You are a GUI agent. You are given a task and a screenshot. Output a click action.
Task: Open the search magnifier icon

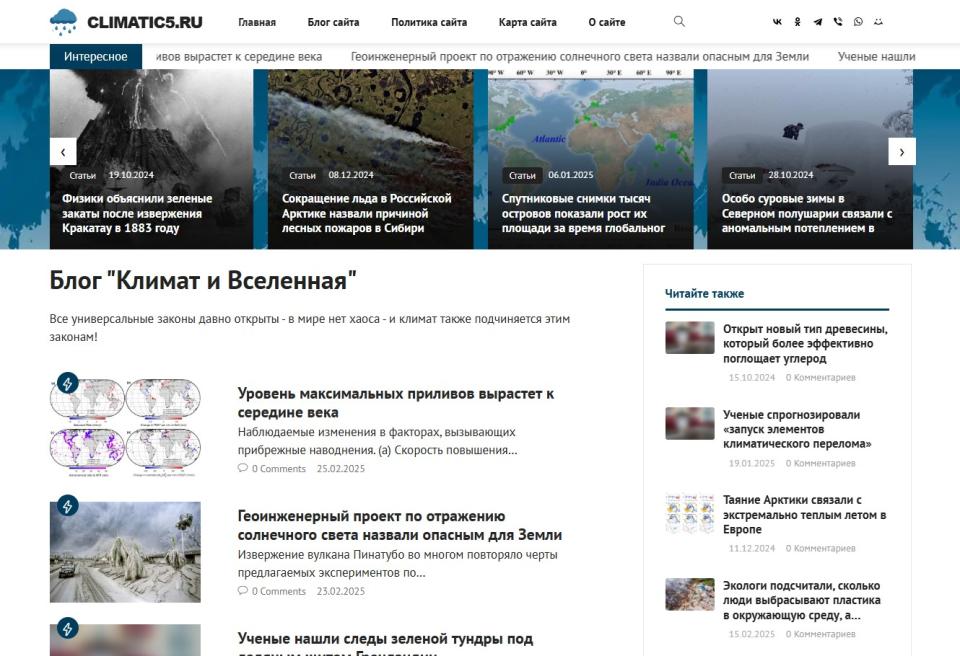(x=679, y=21)
